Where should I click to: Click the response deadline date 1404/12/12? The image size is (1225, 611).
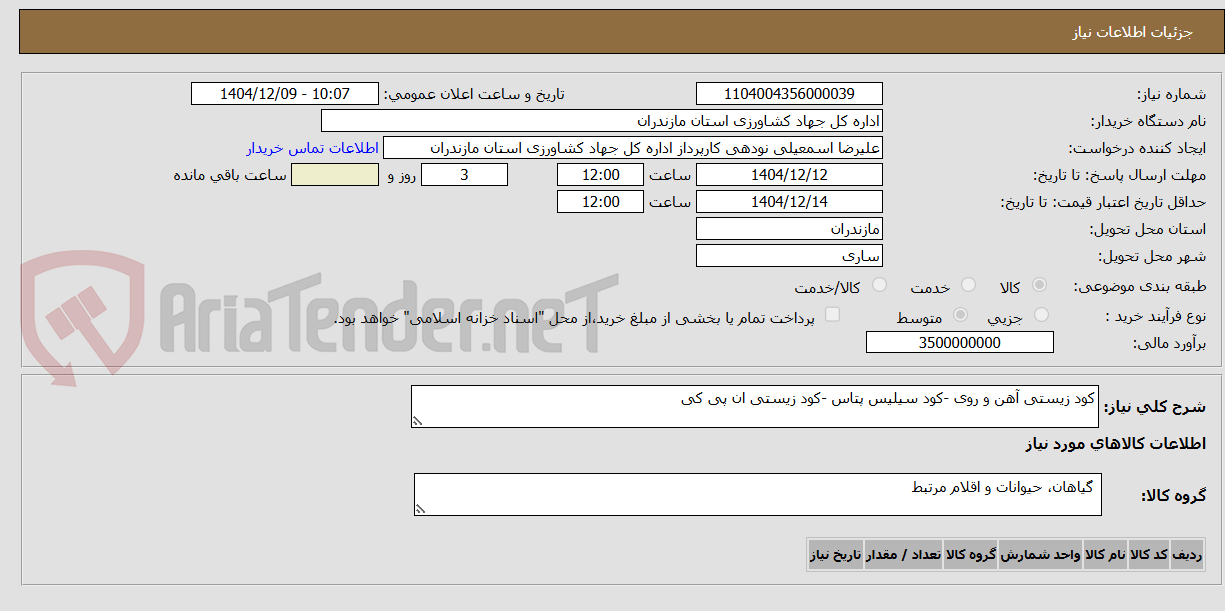(789, 175)
